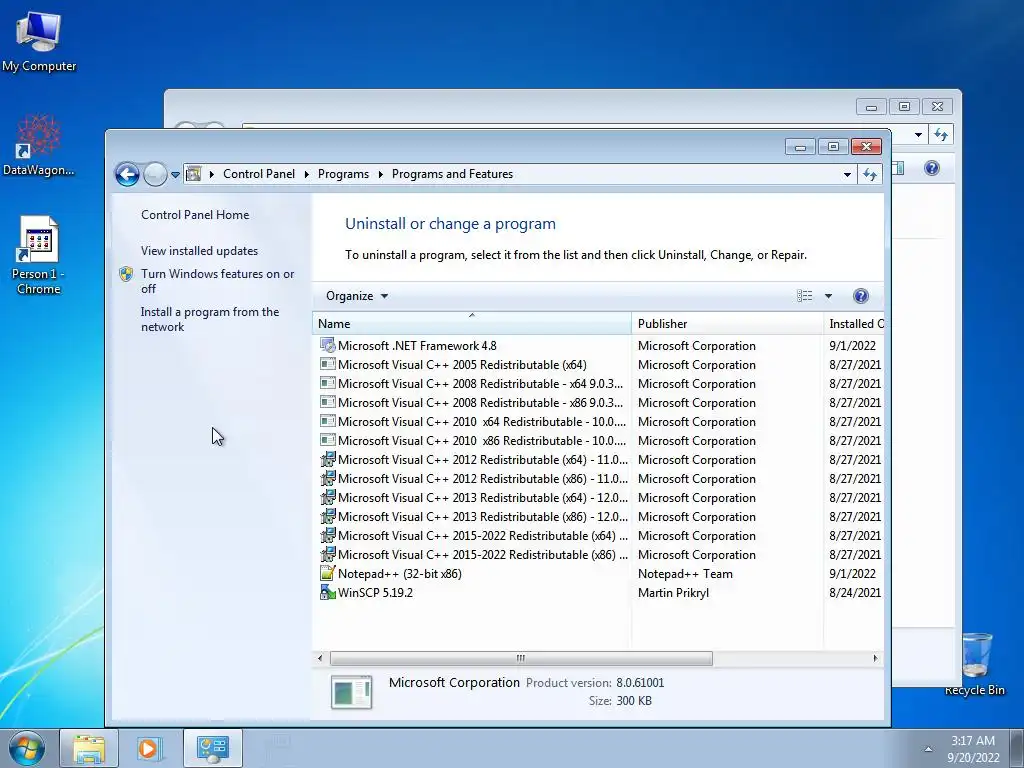
Task: Click Control Panel in the breadcrumb
Action: [259, 174]
